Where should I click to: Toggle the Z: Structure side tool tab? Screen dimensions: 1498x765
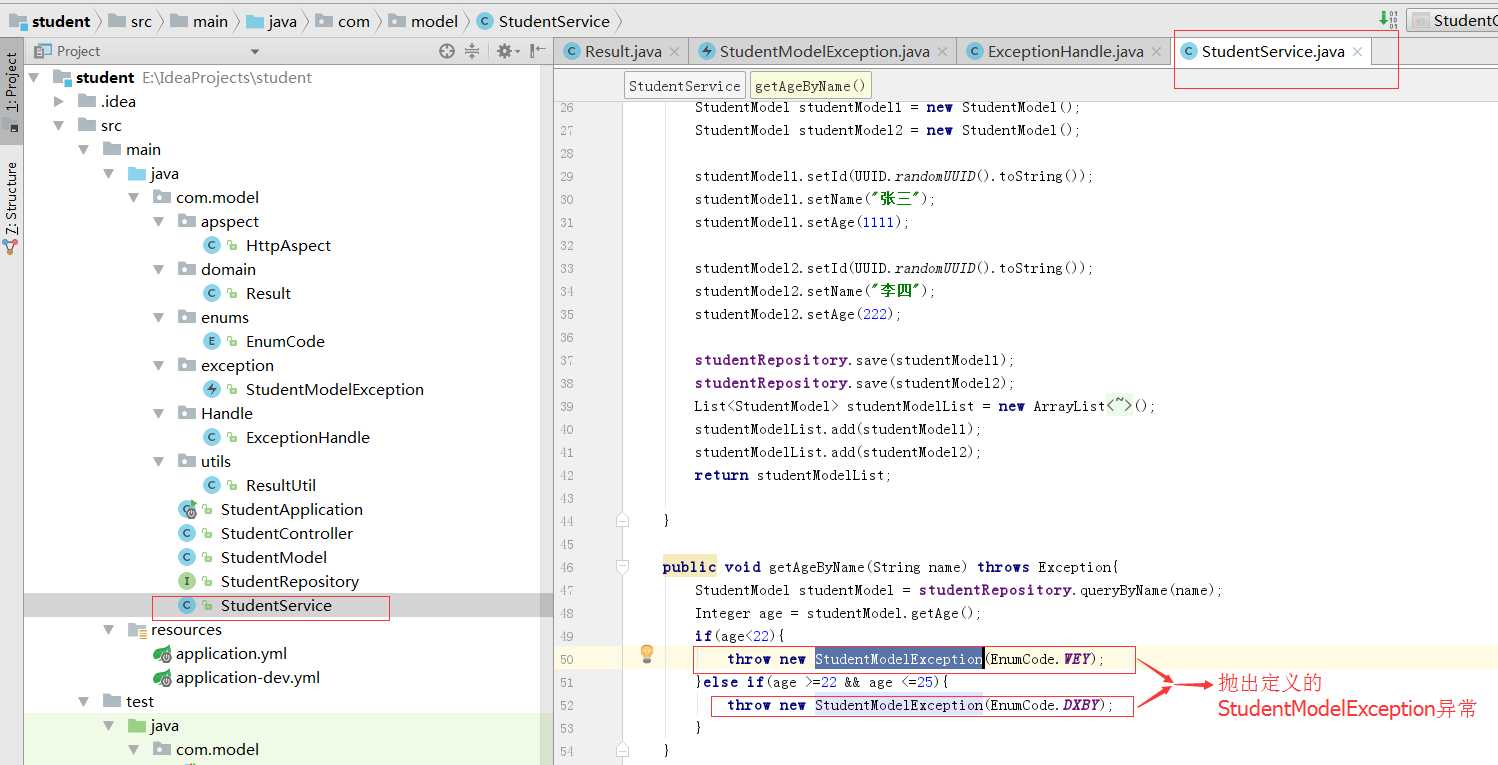pos(11,206)
